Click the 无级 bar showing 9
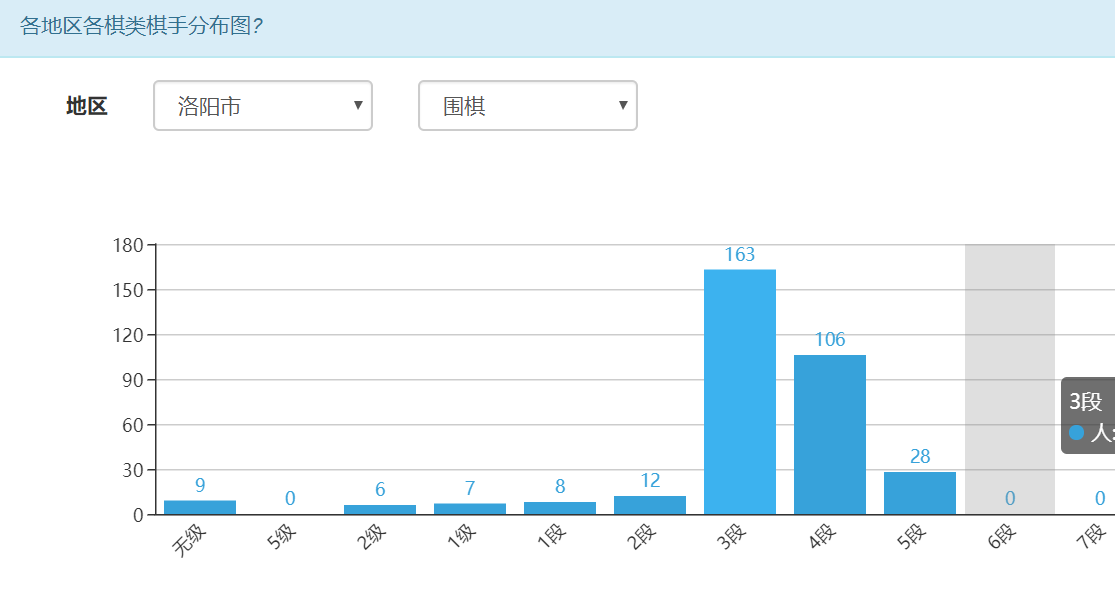1115x601 pixels. pos(200,507)
